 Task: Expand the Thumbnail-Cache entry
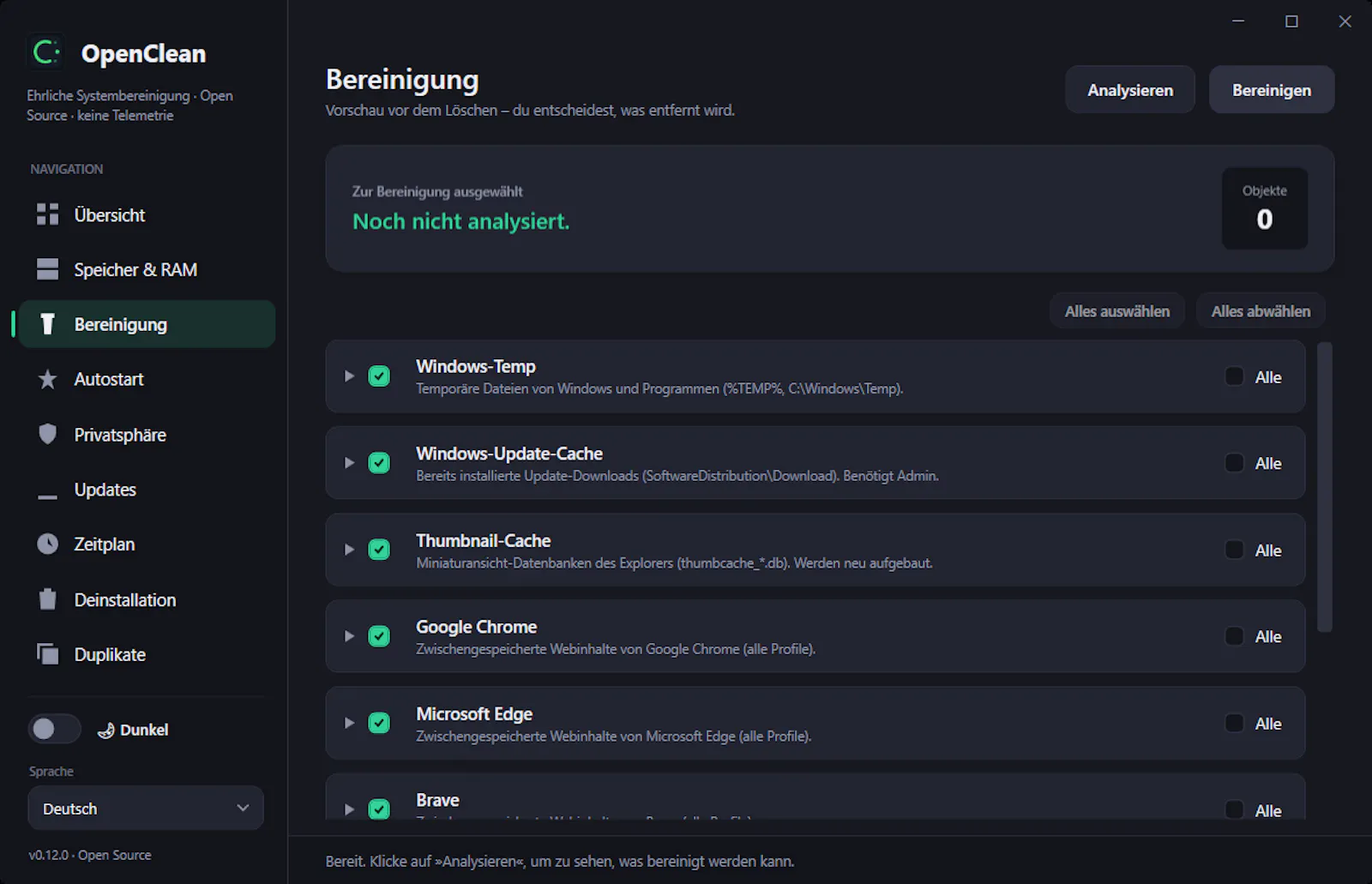pyautogui.click(x=349, y=549)
